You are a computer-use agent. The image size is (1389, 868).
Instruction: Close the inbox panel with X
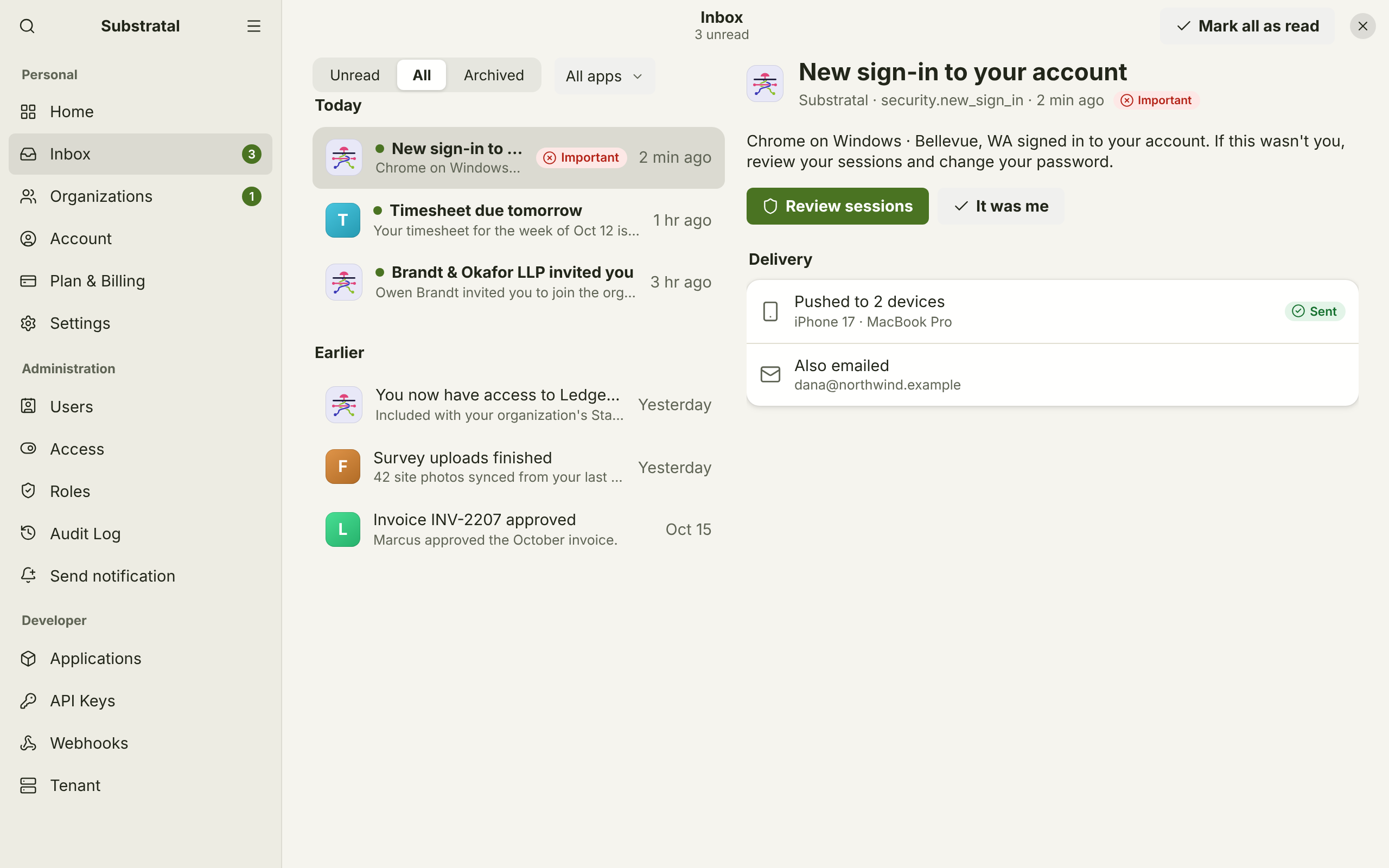tap(1362, 26)
